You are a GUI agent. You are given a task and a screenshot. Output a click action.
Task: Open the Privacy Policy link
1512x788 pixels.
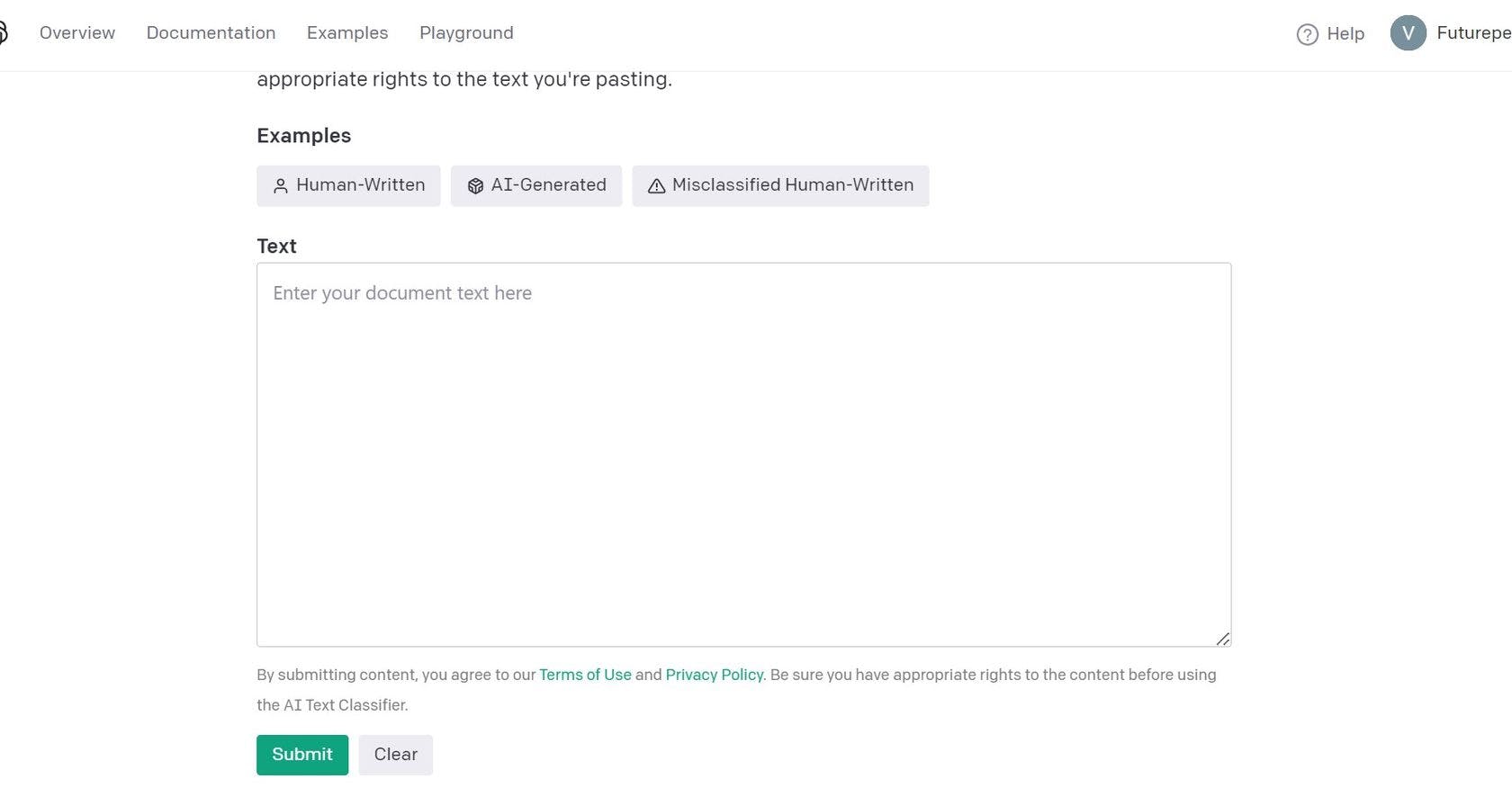(714, 675)
